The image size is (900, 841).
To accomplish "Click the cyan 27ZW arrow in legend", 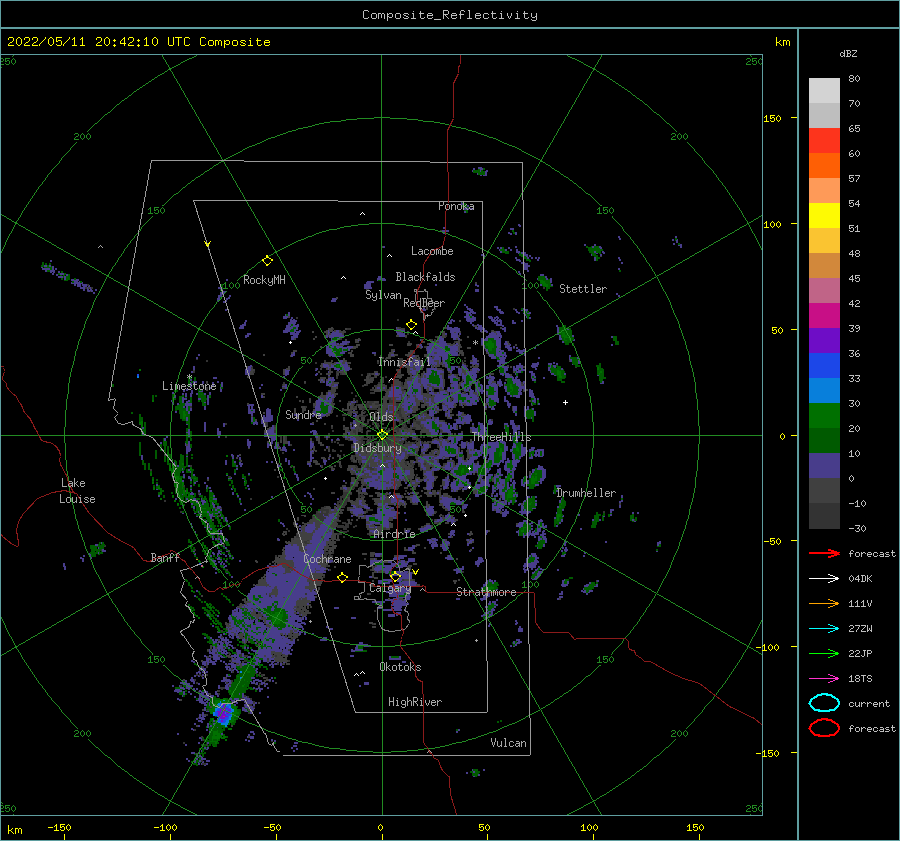I will [x=824, y=629].
